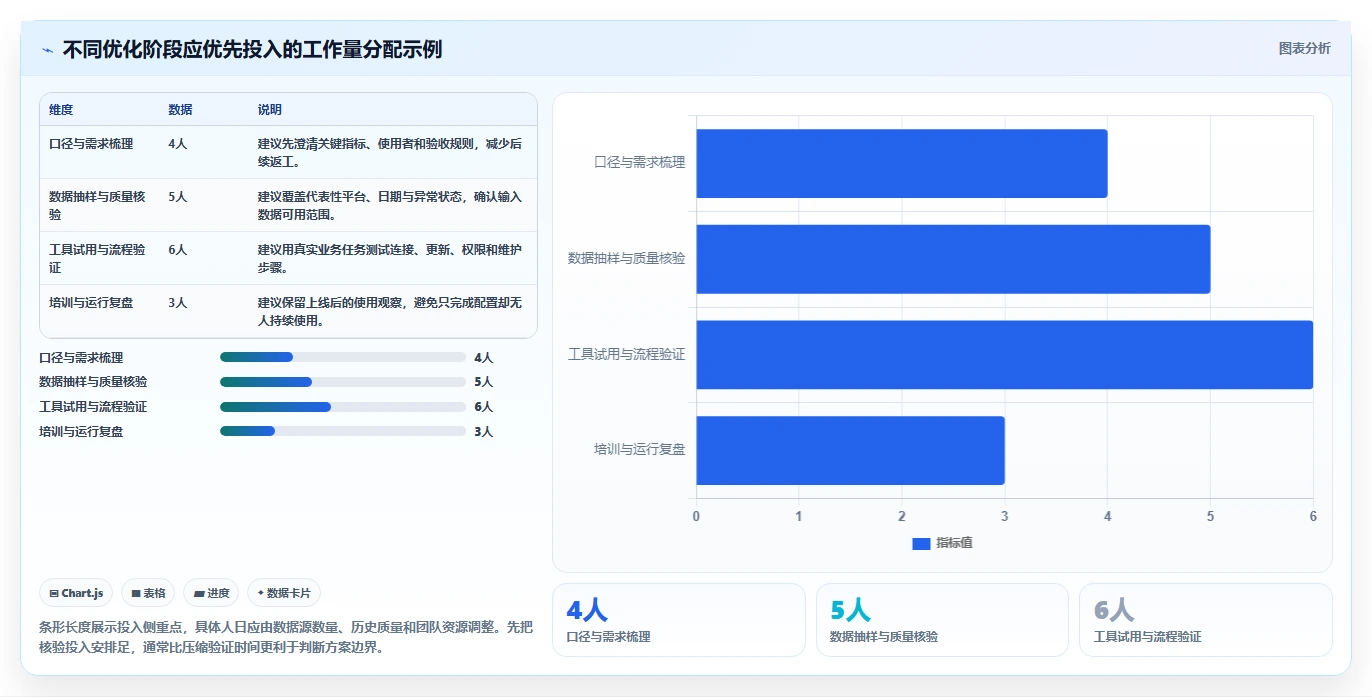
Task: Click the 3人 value in the table
Action: tap(178, 302)
